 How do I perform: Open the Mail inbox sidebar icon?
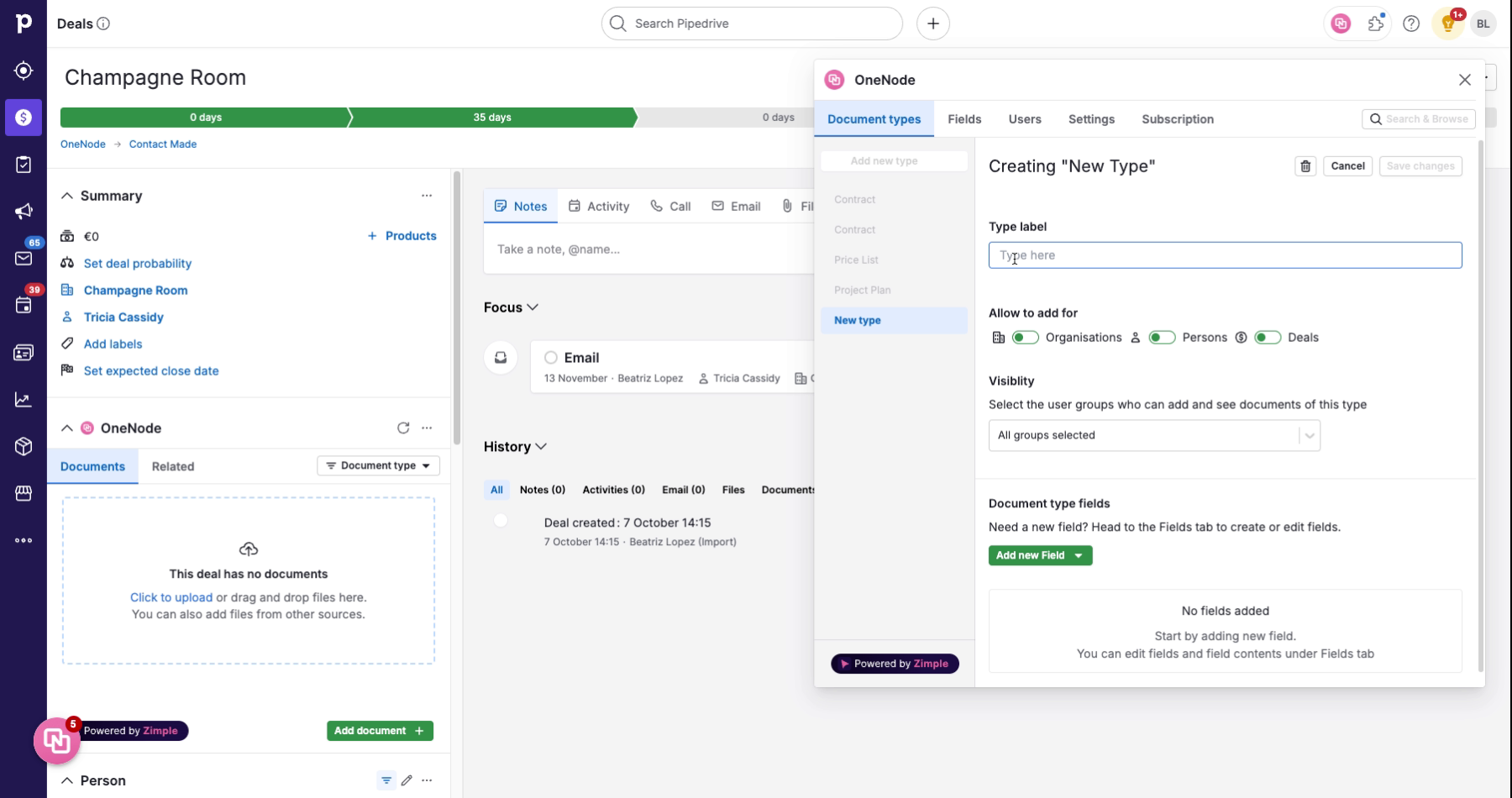coord(24,259)
